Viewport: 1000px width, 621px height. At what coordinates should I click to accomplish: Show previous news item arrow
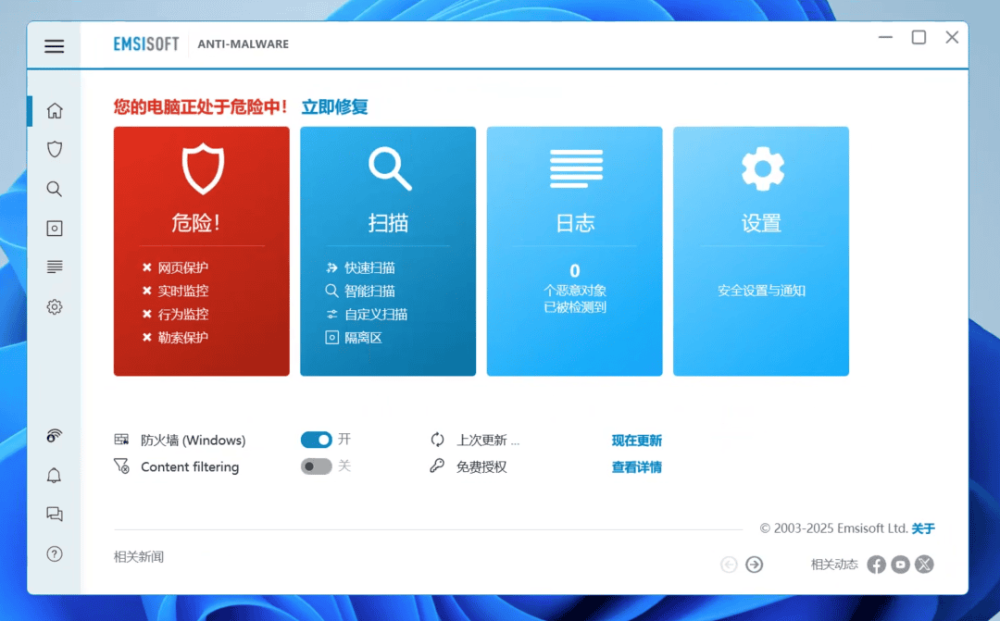(x=729, y=564)
